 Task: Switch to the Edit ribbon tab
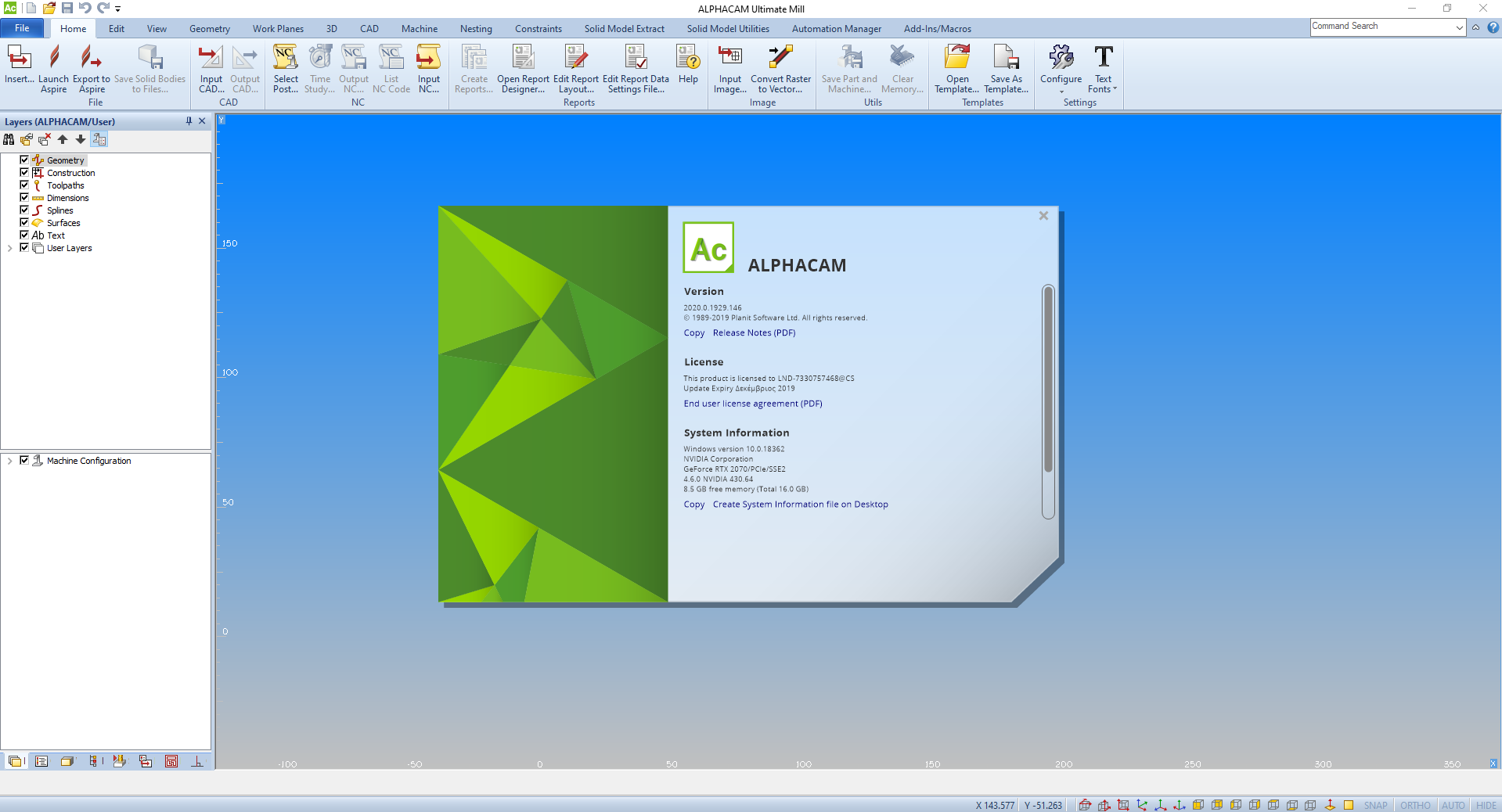point(116,29)
